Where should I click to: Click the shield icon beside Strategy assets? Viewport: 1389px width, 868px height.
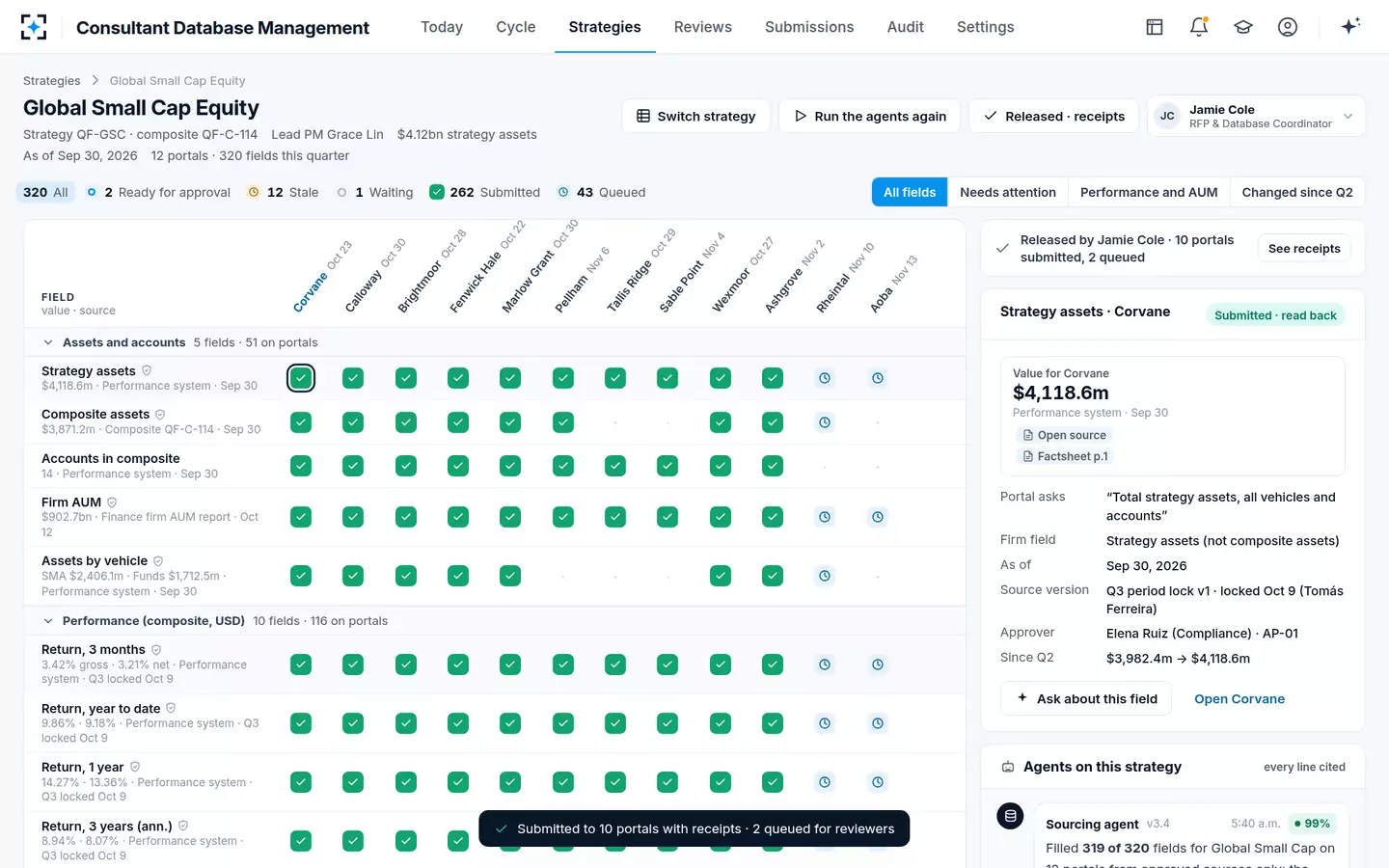(147, 370)
